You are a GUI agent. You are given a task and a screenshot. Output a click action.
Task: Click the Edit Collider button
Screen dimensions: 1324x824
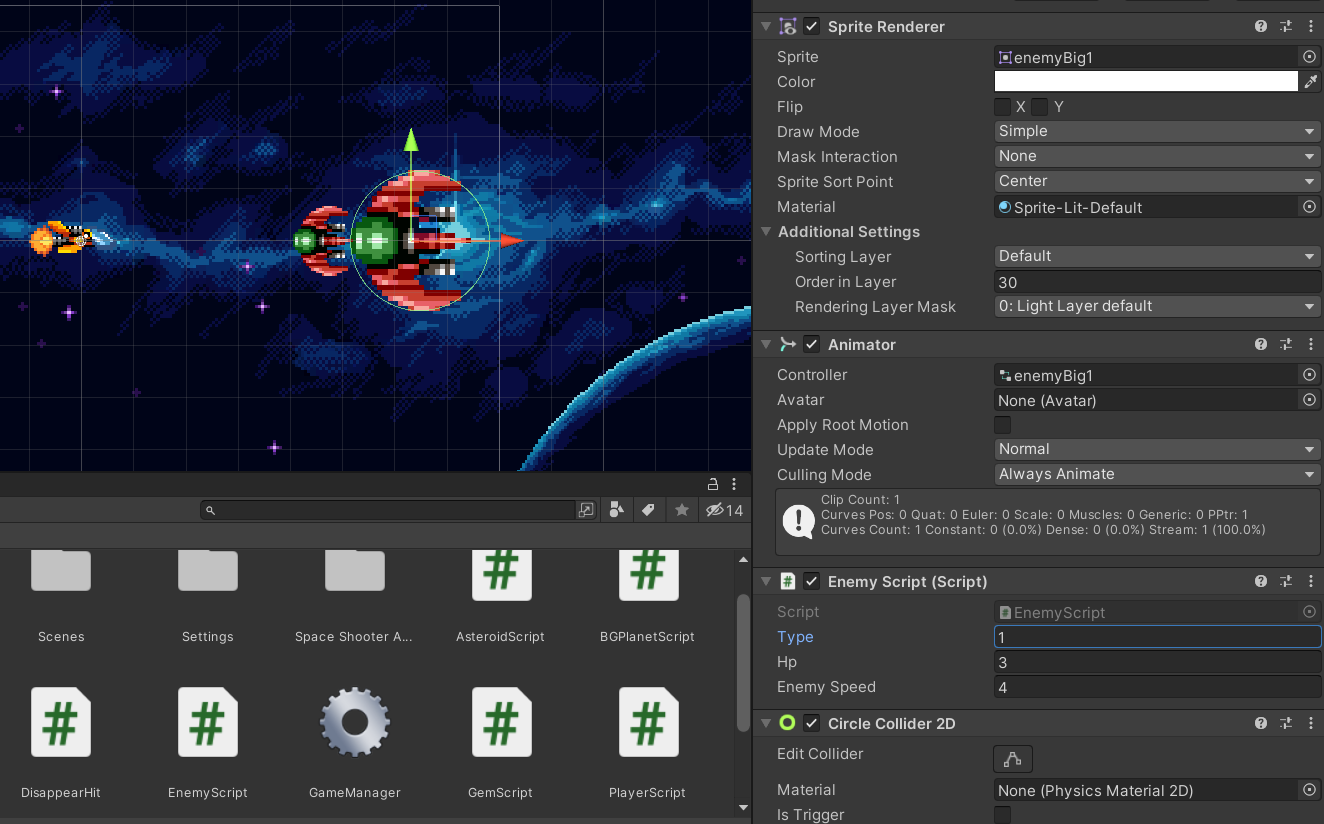1013,759
